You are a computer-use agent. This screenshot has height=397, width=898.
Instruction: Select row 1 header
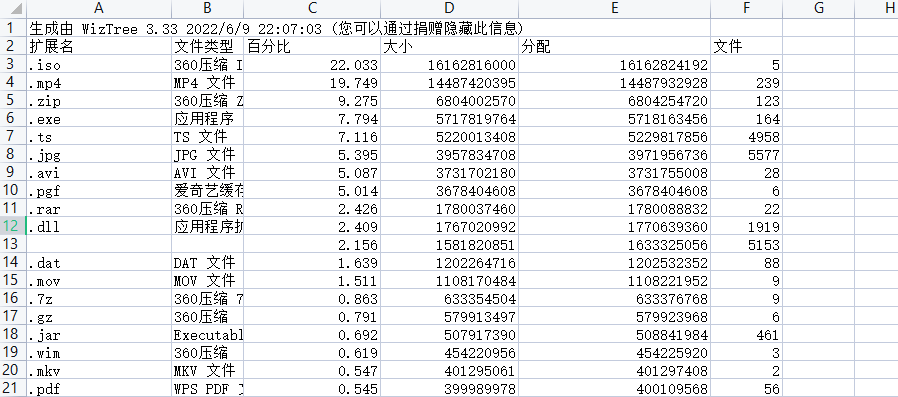[13, 27]
